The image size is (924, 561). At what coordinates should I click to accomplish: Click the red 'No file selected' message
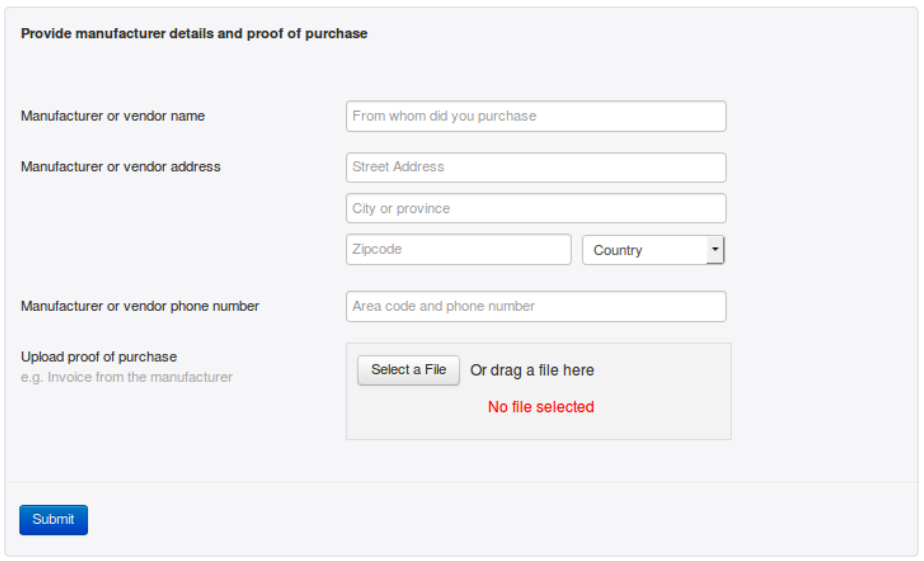tap(541, 407)
